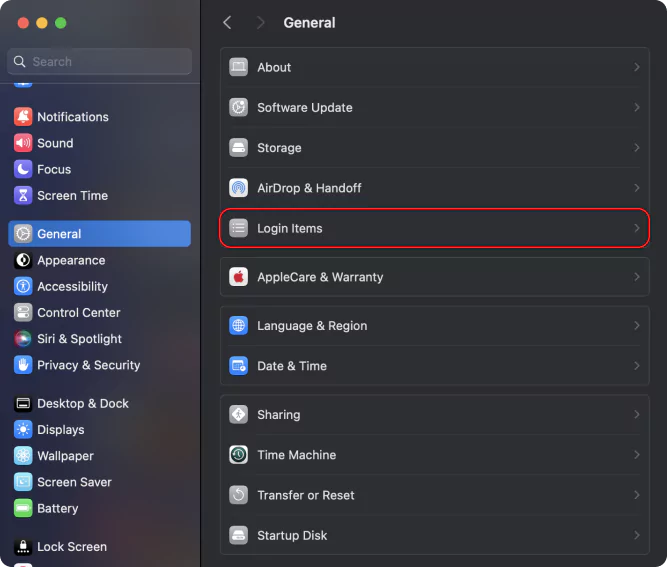The height and width of the screenshot is (567, 667).
Task: Open Storage via its right chevron
Action: pyautogui.click(x=636, y=148)
